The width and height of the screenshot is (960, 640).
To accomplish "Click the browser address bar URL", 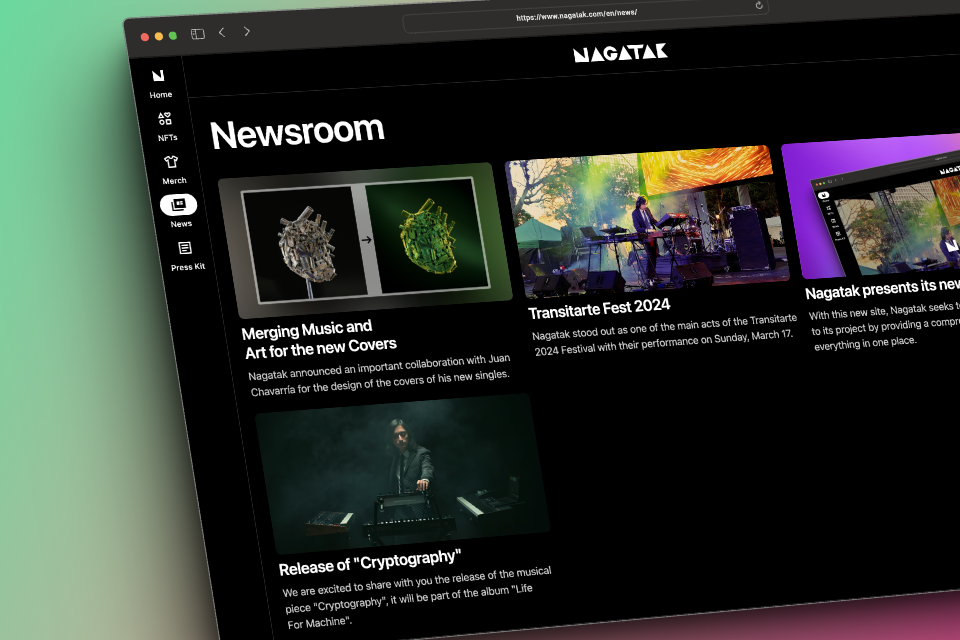I will click(x=576, y=15).
